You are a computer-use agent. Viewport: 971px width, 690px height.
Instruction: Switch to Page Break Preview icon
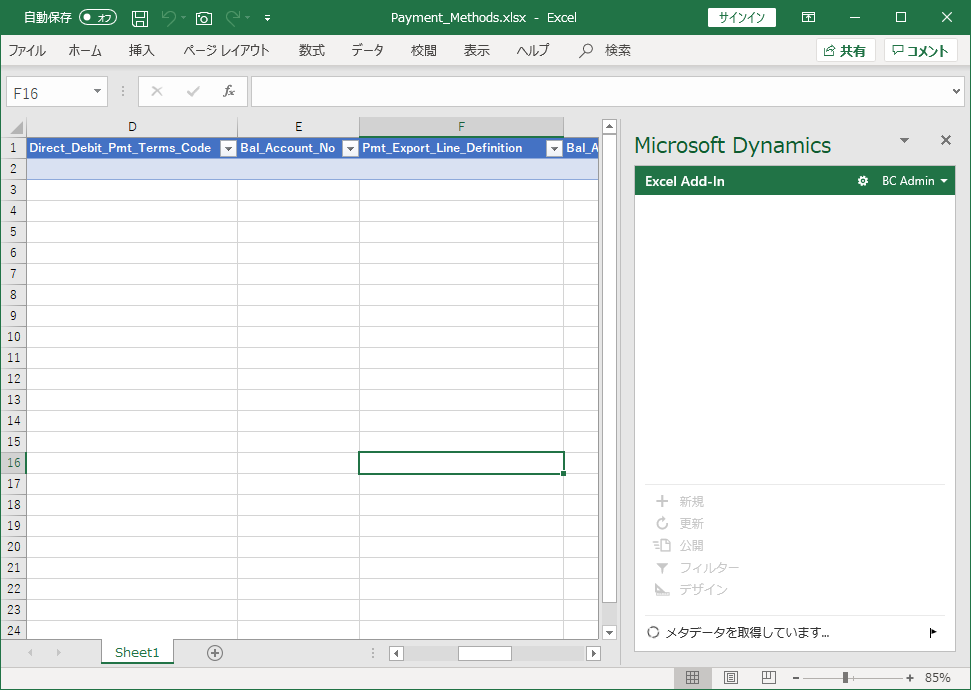click(x=769, y=678)
